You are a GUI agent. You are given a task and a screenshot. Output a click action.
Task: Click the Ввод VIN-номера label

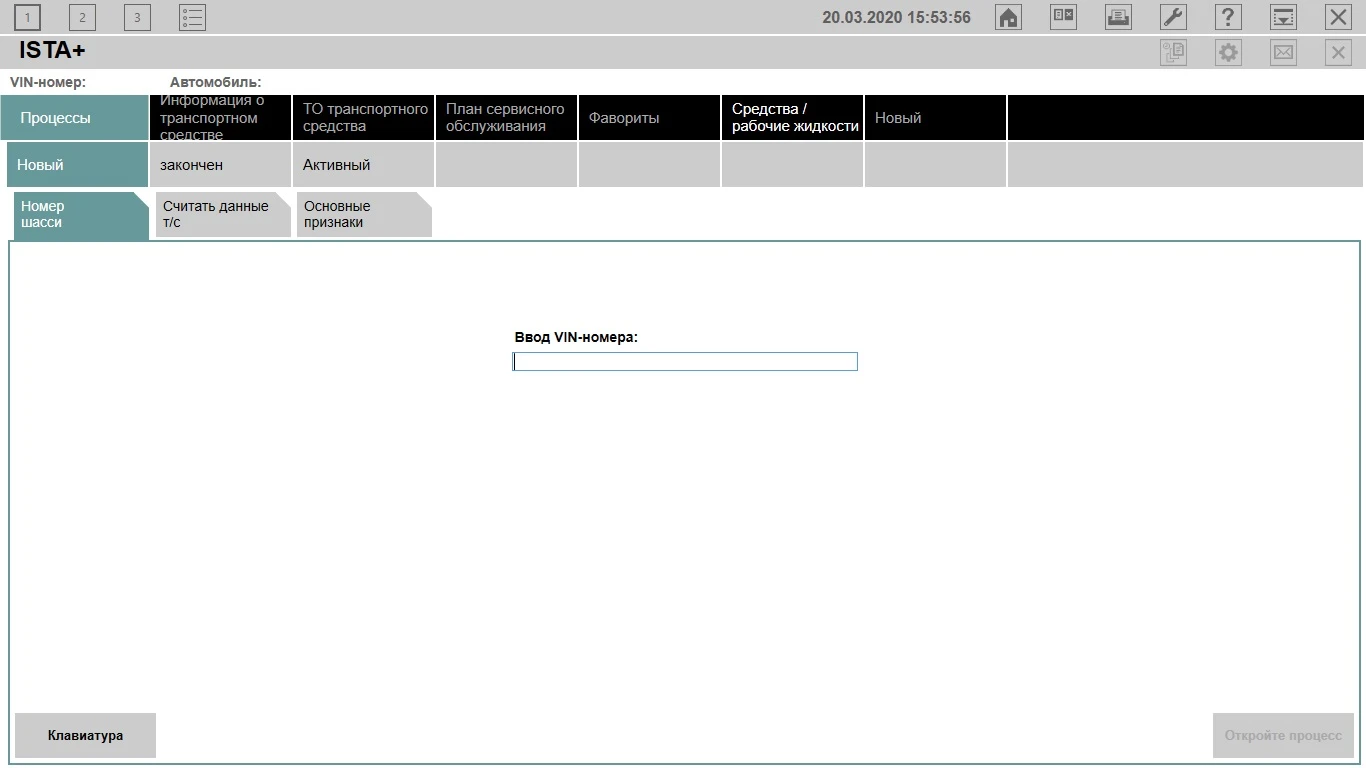(576, 338)
